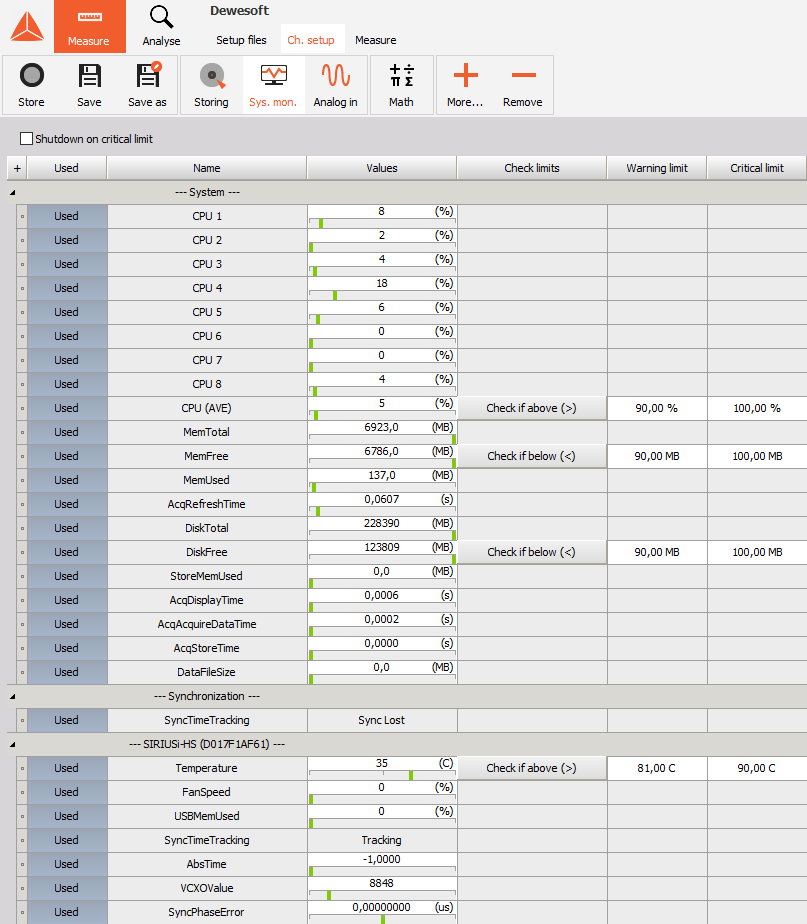Edit MemFree critical limit 100,00 MB
This screenshot has height=924, width=807.
tap(757, 456)
